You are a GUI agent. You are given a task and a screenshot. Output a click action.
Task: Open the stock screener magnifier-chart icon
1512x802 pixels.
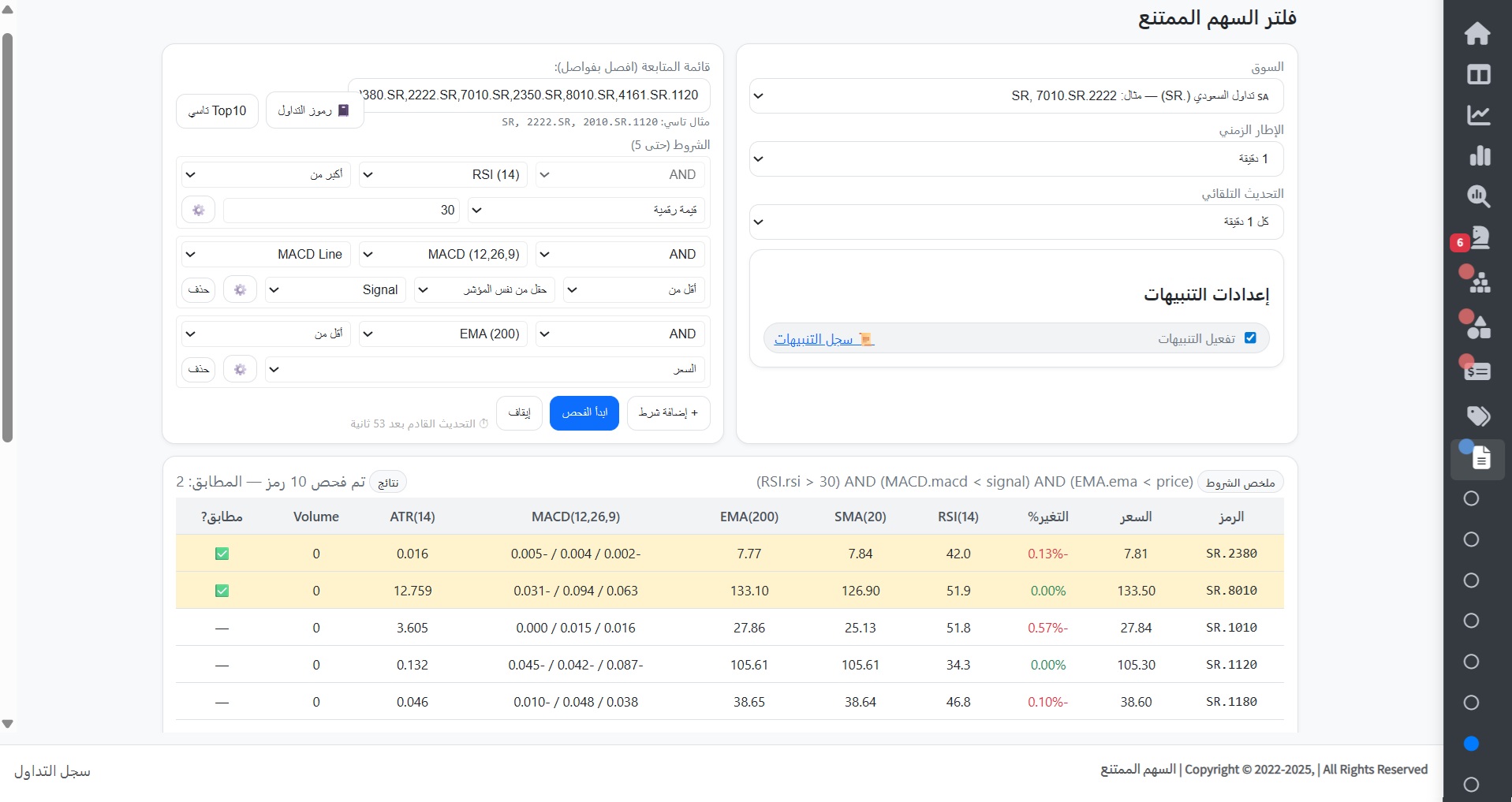[1478, 196]
